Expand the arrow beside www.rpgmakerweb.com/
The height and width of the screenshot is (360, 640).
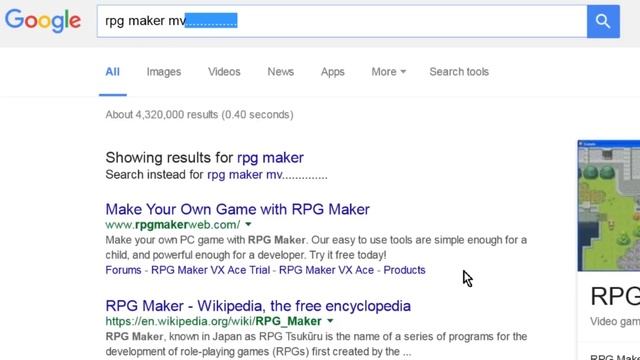click(248, 224)
